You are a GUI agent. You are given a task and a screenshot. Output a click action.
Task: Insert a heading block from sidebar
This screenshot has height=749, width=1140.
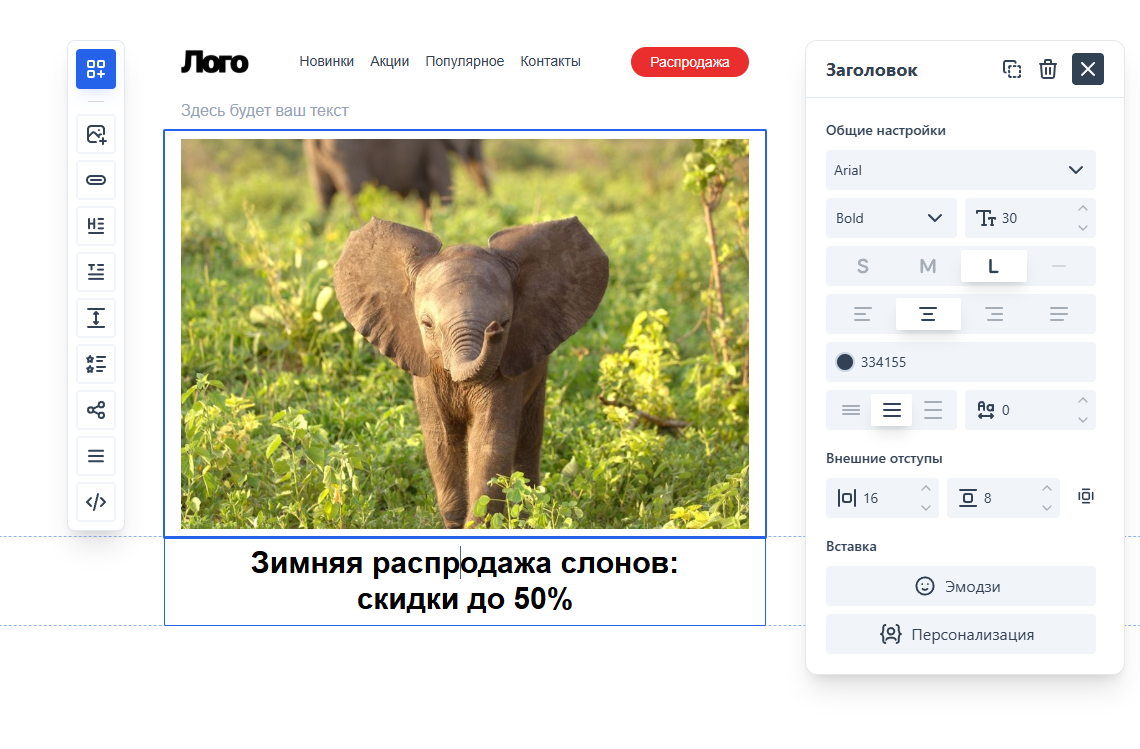[x=96, y=226]
